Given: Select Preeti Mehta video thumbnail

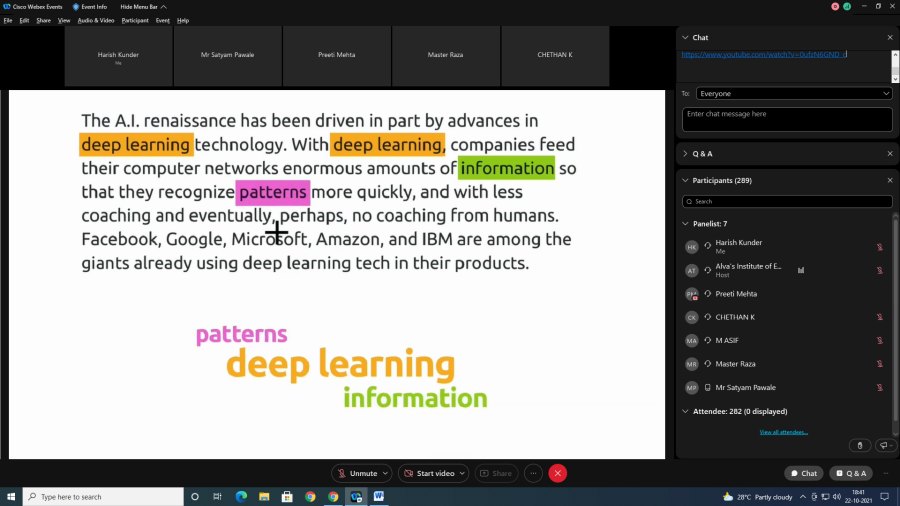Looking at the screenshot, I should point(336,56).
